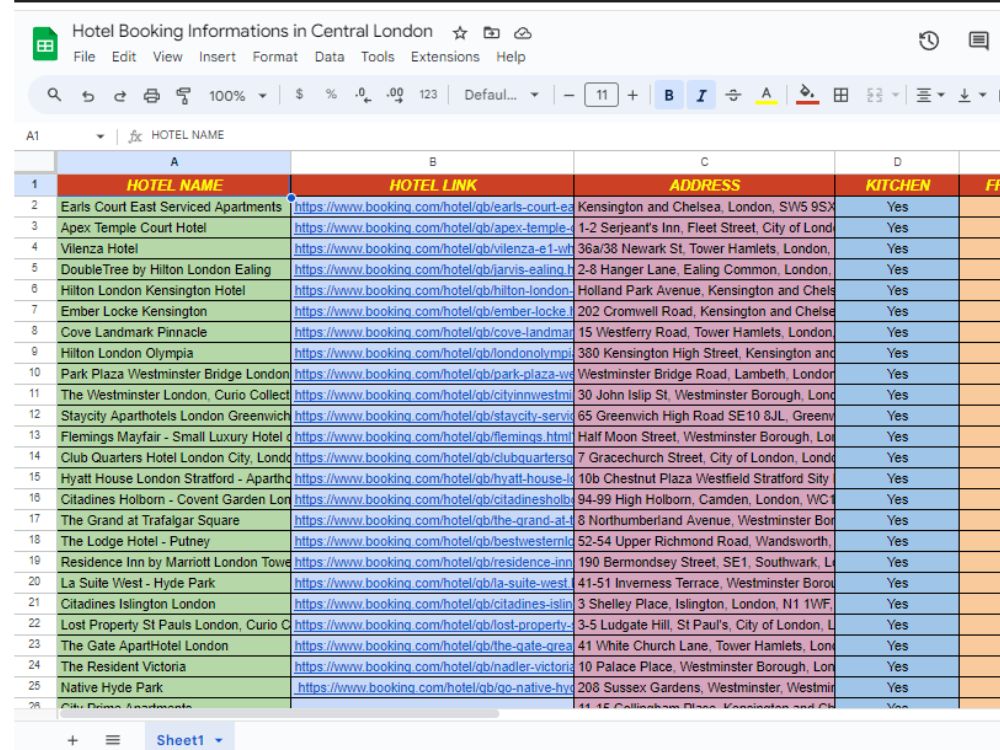Search the menus magnifier icon
This screenshot has width=1000, height=750.
54,95
